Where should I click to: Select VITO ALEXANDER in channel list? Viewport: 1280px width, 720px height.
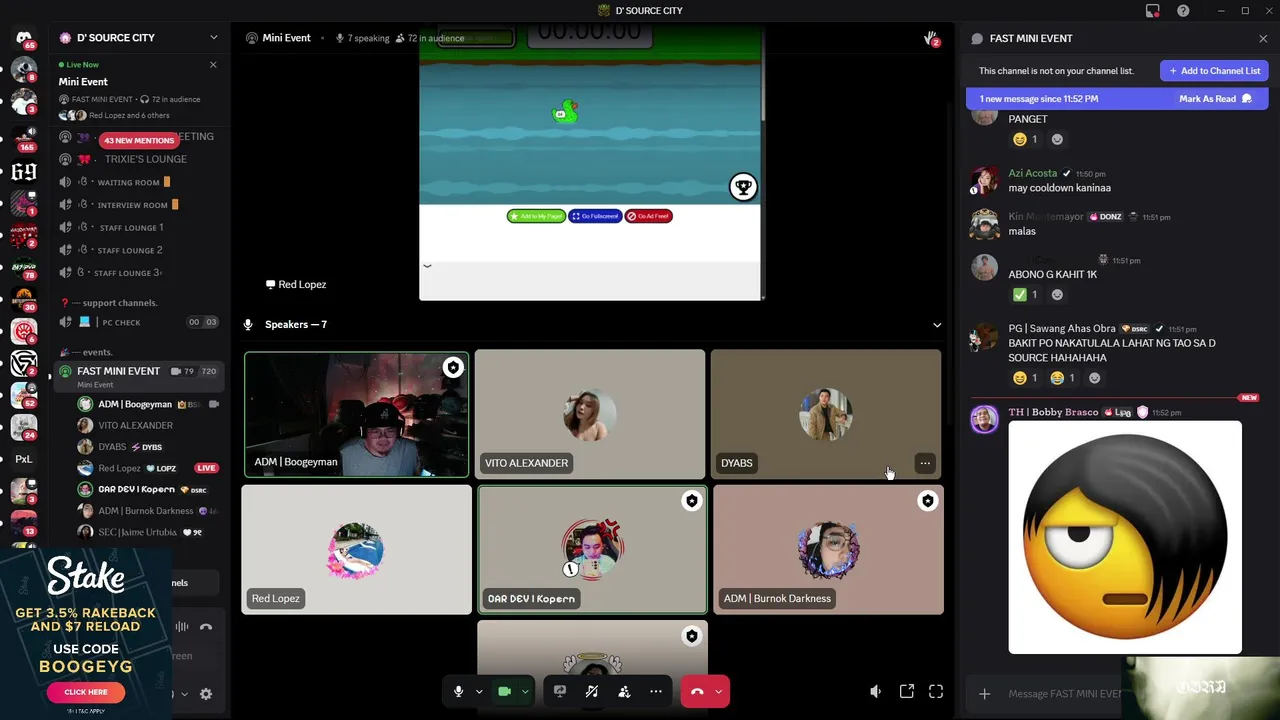(x=148, y=425)
